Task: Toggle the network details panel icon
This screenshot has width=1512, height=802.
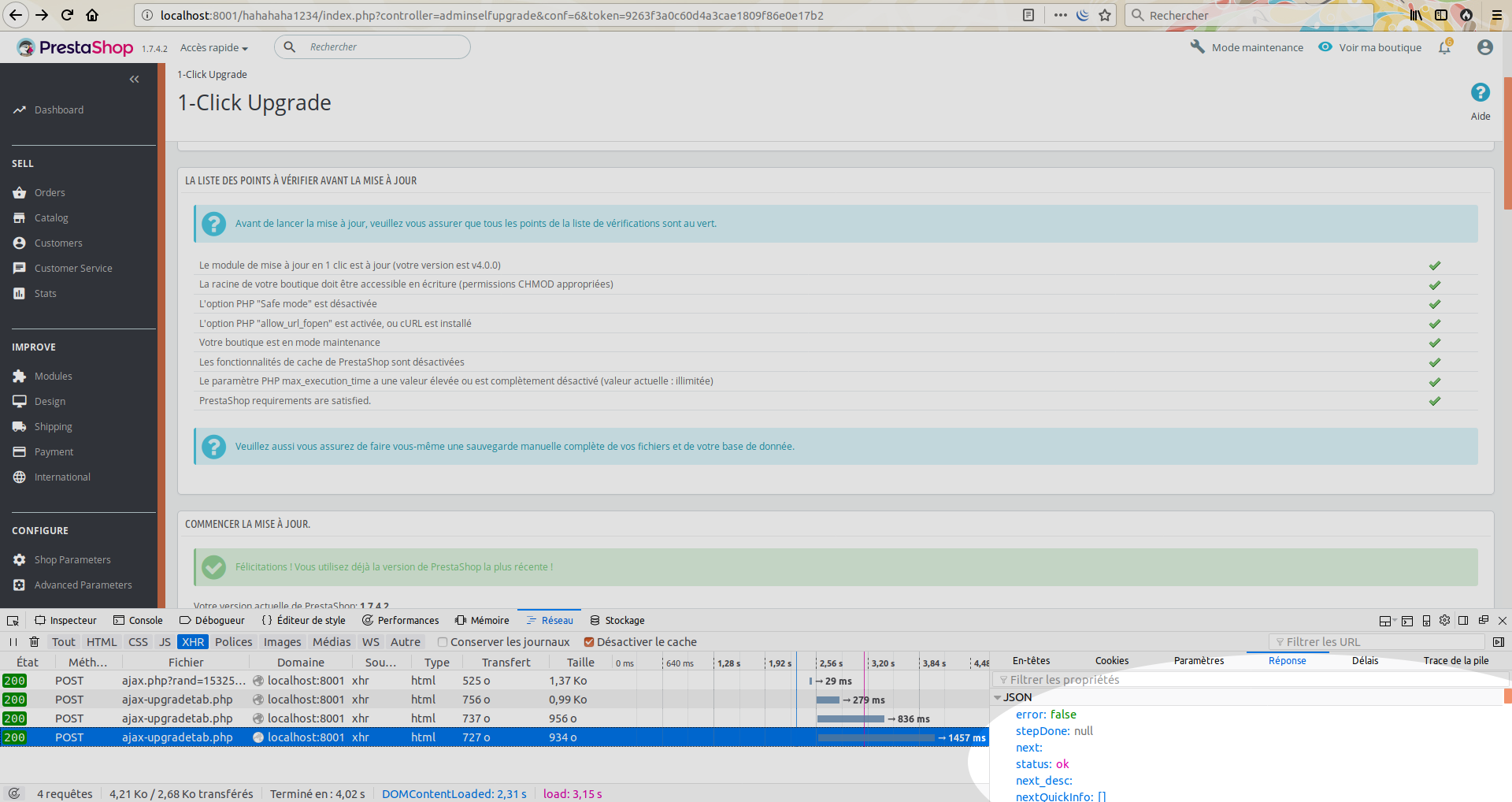Action: (x=1499, y=642)
